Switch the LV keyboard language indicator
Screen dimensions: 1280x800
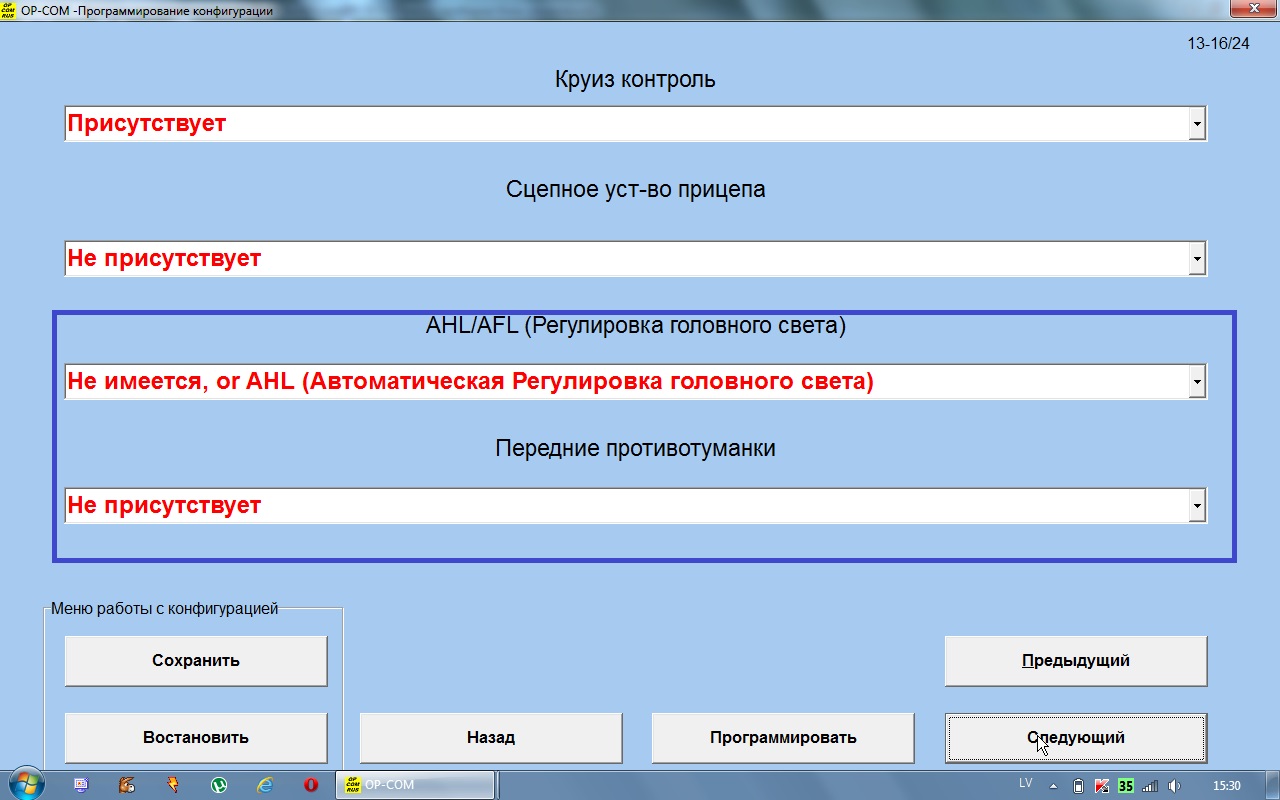click(1025, 784)
